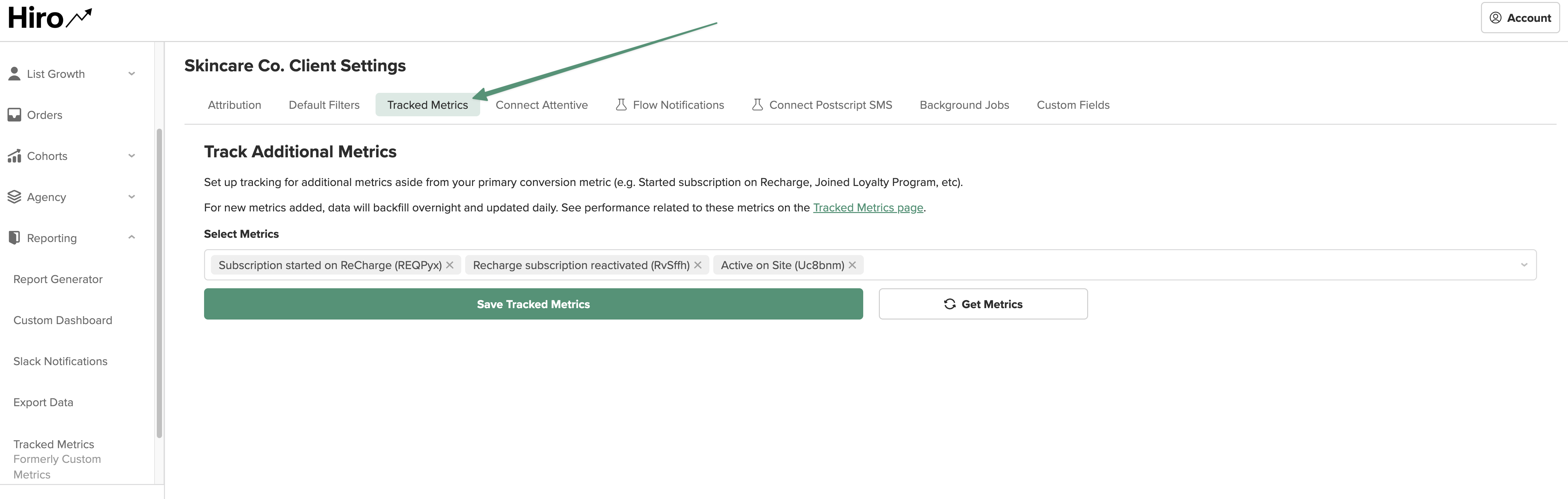The width and height of the screenshot is (1568, 499).
Task: Open Slack Notifications in the sidebar
Action: click(x=60, y=362)
